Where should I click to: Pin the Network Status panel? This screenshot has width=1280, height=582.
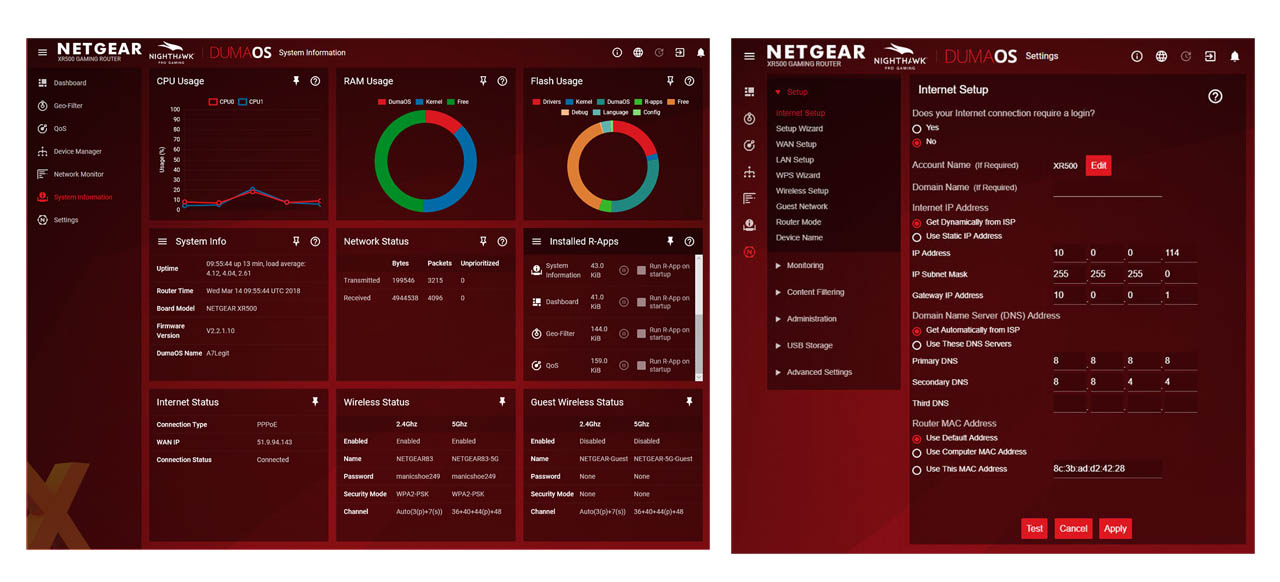(x=483, y=241)
